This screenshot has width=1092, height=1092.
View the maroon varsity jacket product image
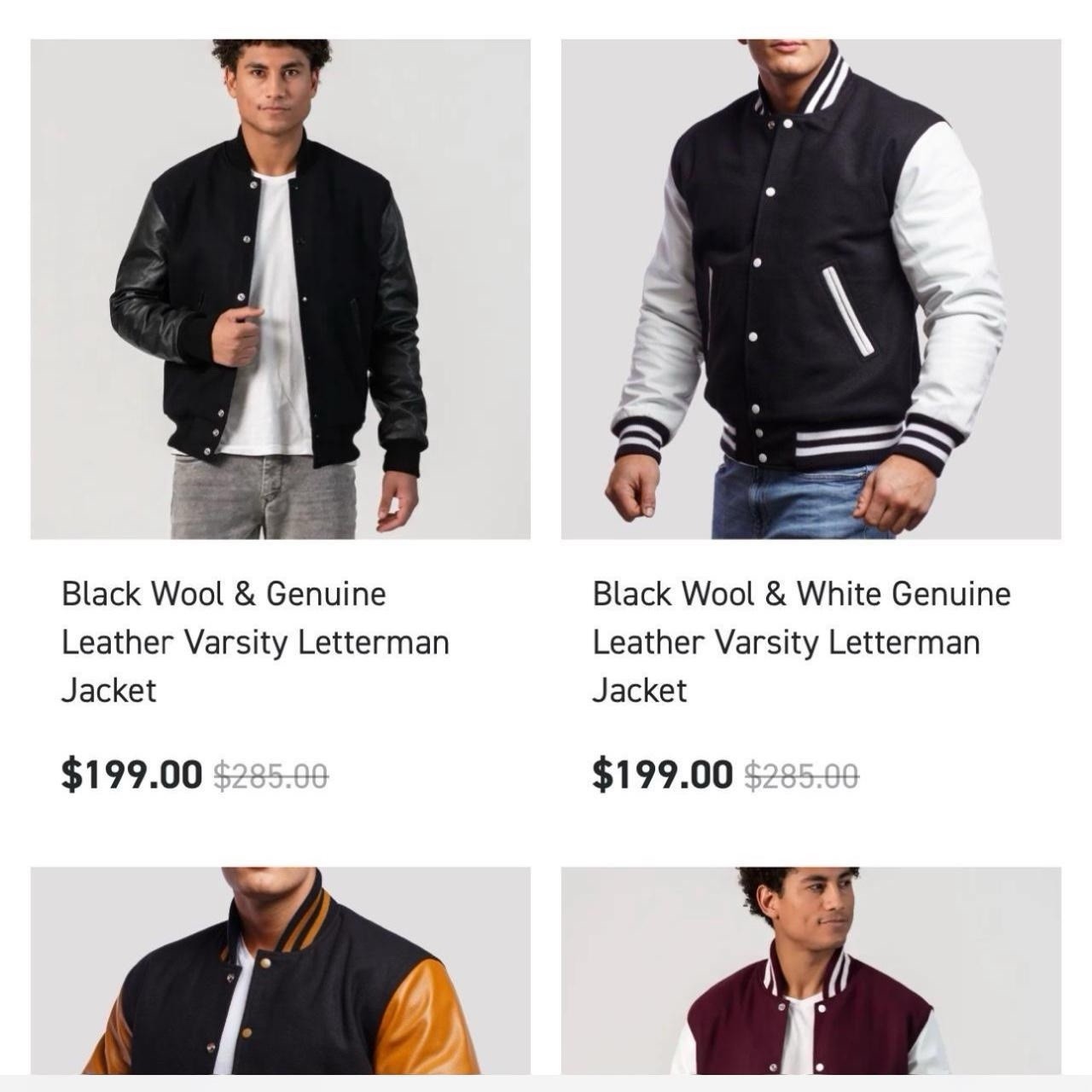[x=811, y=971]
